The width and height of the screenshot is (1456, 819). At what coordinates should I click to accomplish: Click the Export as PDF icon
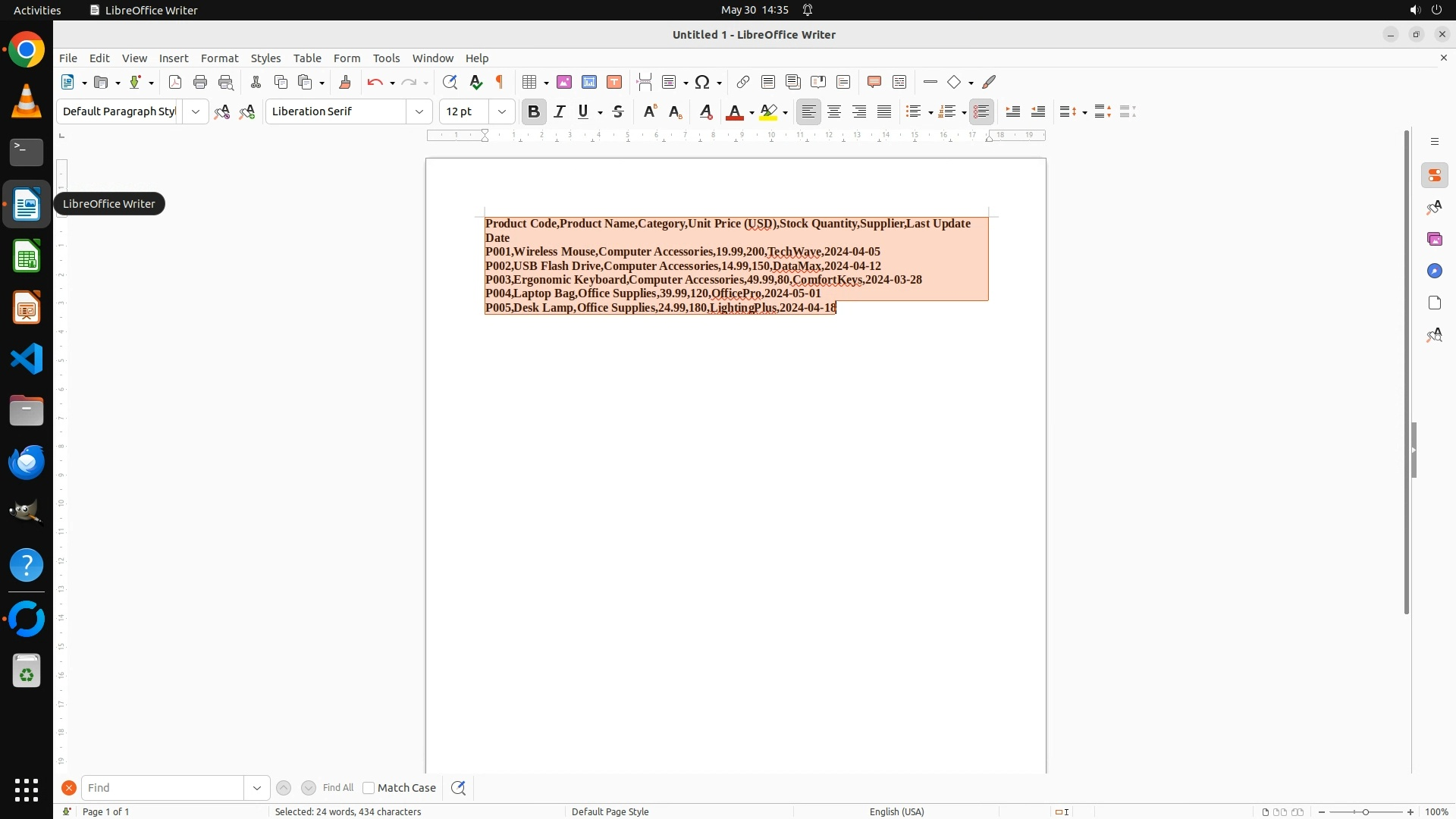[x=175, y=82]
